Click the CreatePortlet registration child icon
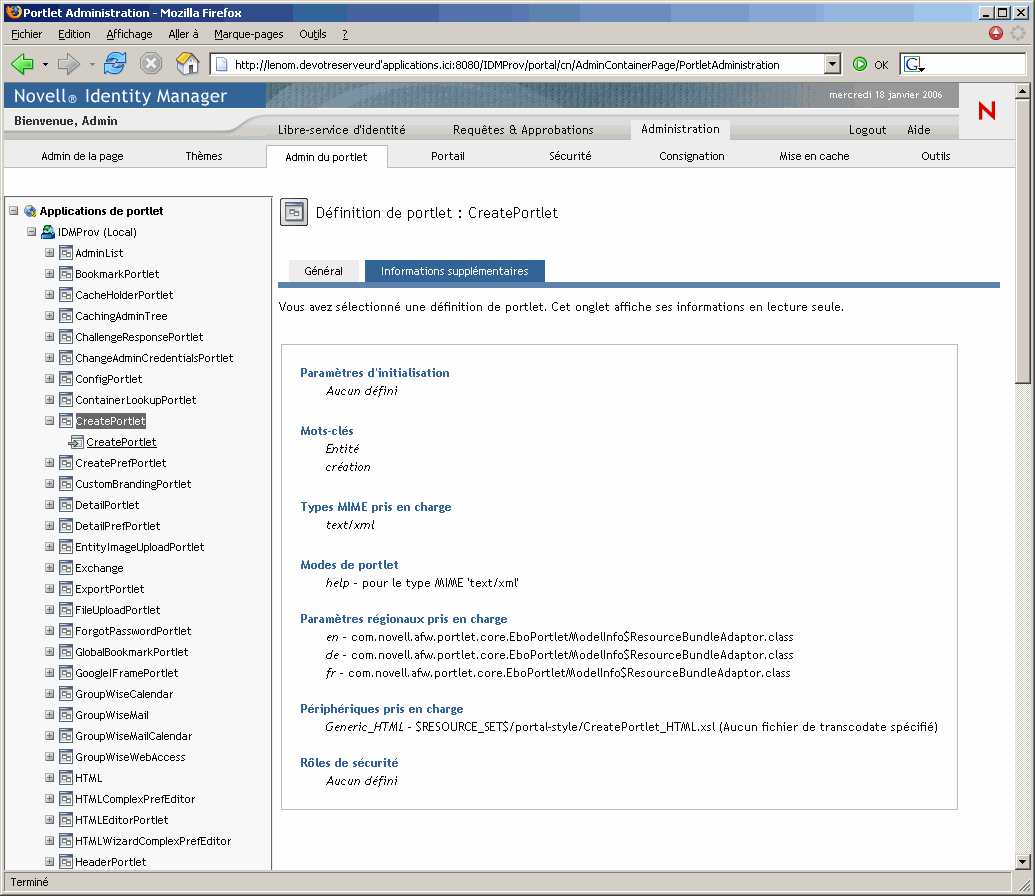Viewport: 1035px width, 896px height. tap(76, 442)
